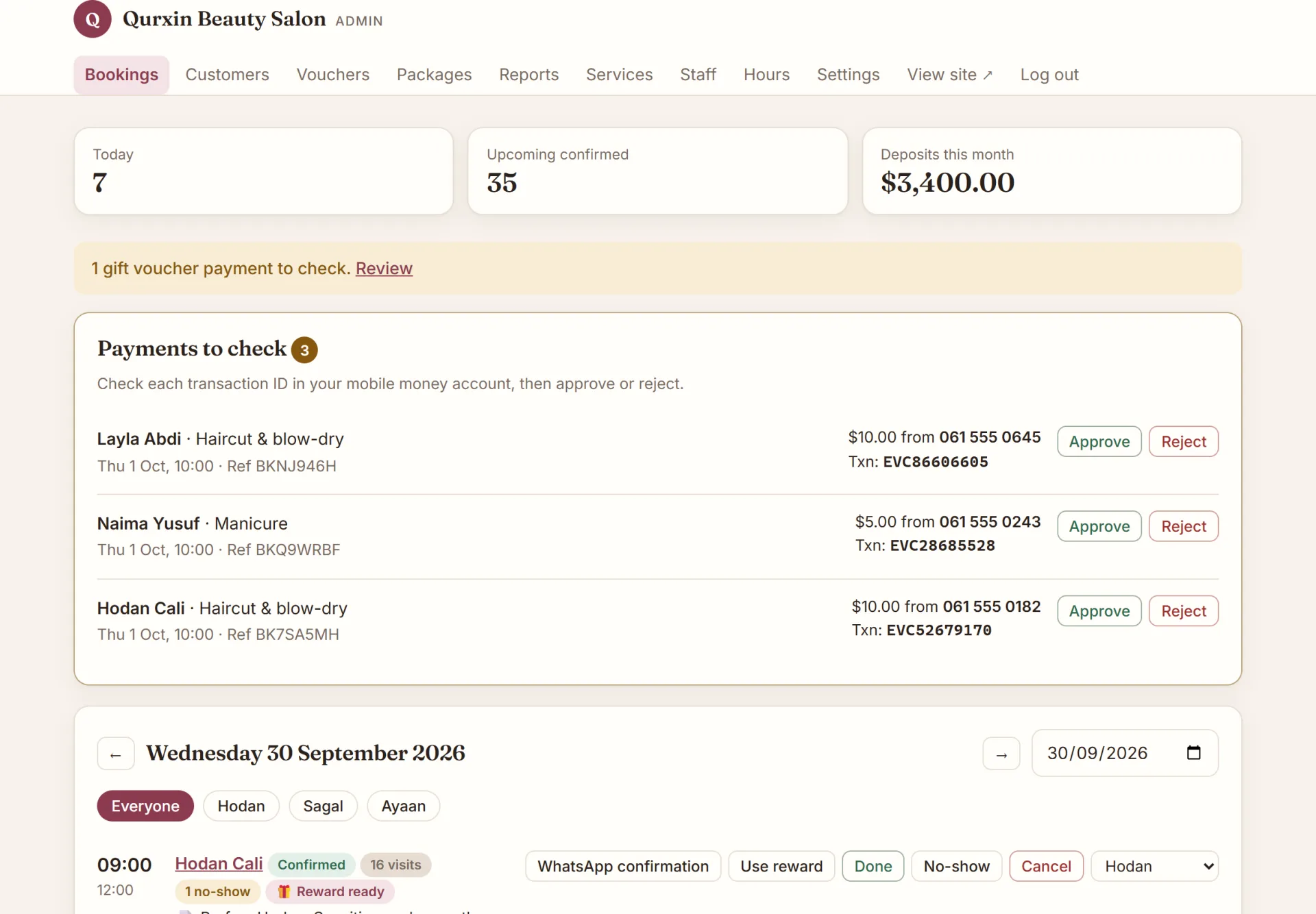The height and width of the screenshot is (914, 1316).
Task: Open the Reports tab
Action: point(528,75)
